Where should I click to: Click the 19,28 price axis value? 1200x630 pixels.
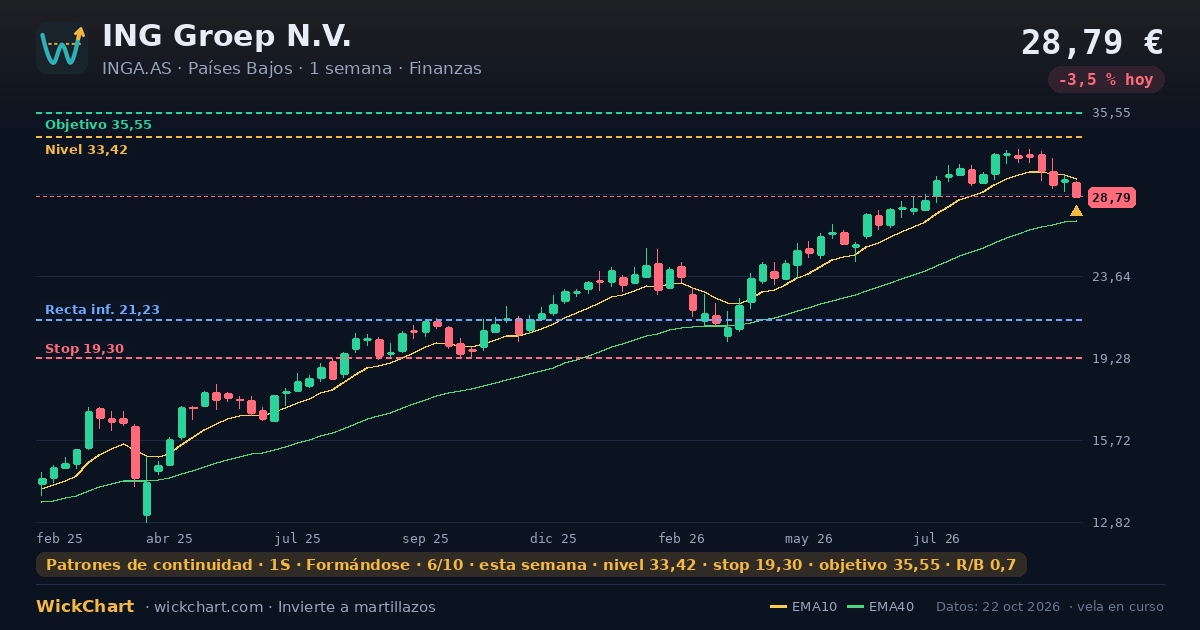coord(1111,359)
